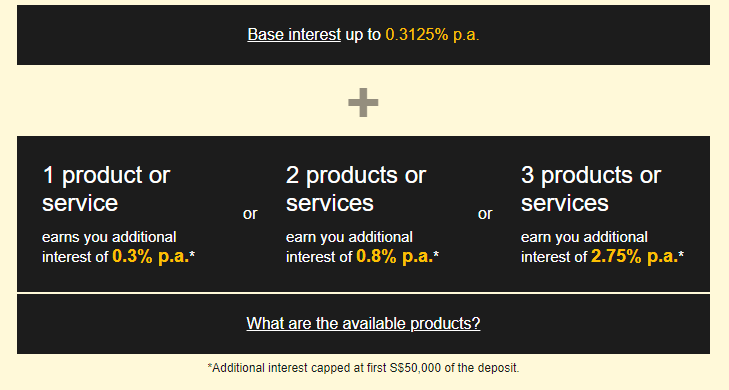
Task: Click the 2 products or services heading
Action: coord(356,189)
